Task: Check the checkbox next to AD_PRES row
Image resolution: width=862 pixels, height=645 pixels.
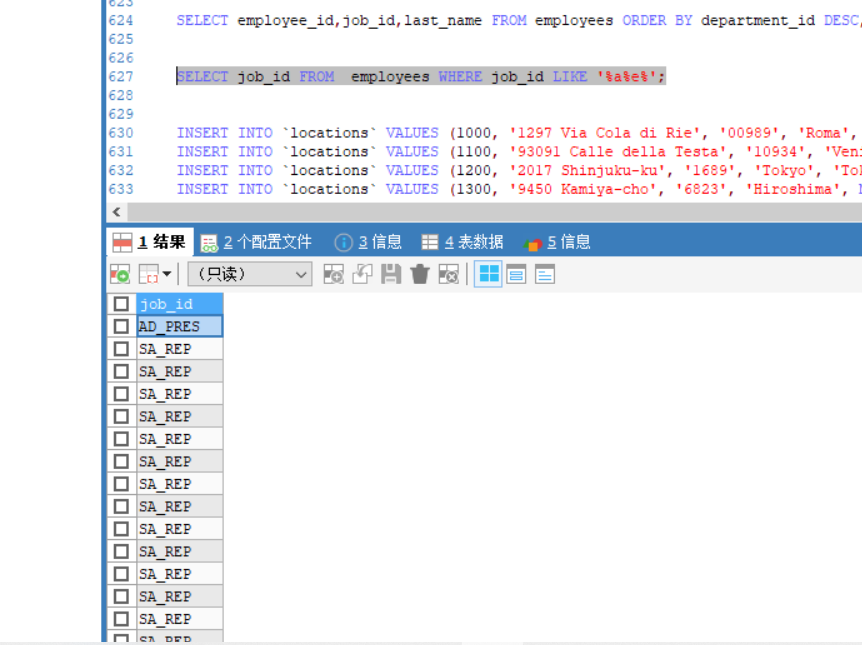Action: pos(121,325)
